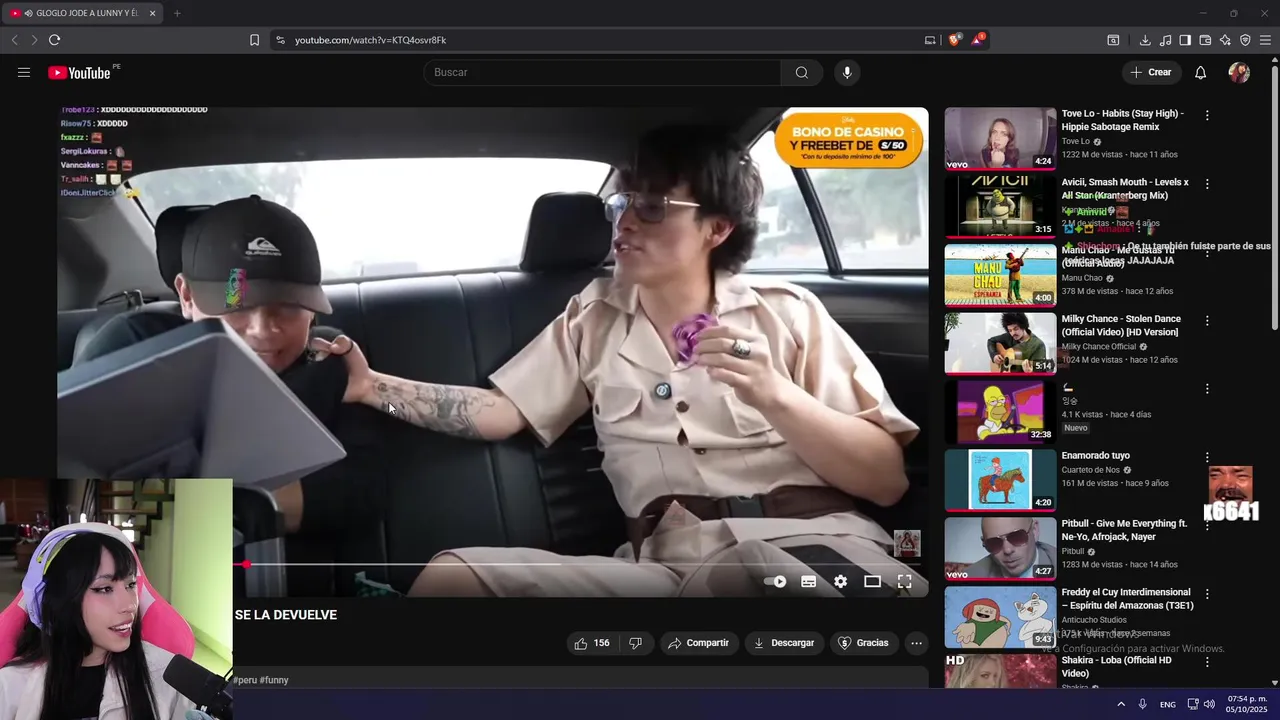Open the media control music note icon

coord(1165,40)
